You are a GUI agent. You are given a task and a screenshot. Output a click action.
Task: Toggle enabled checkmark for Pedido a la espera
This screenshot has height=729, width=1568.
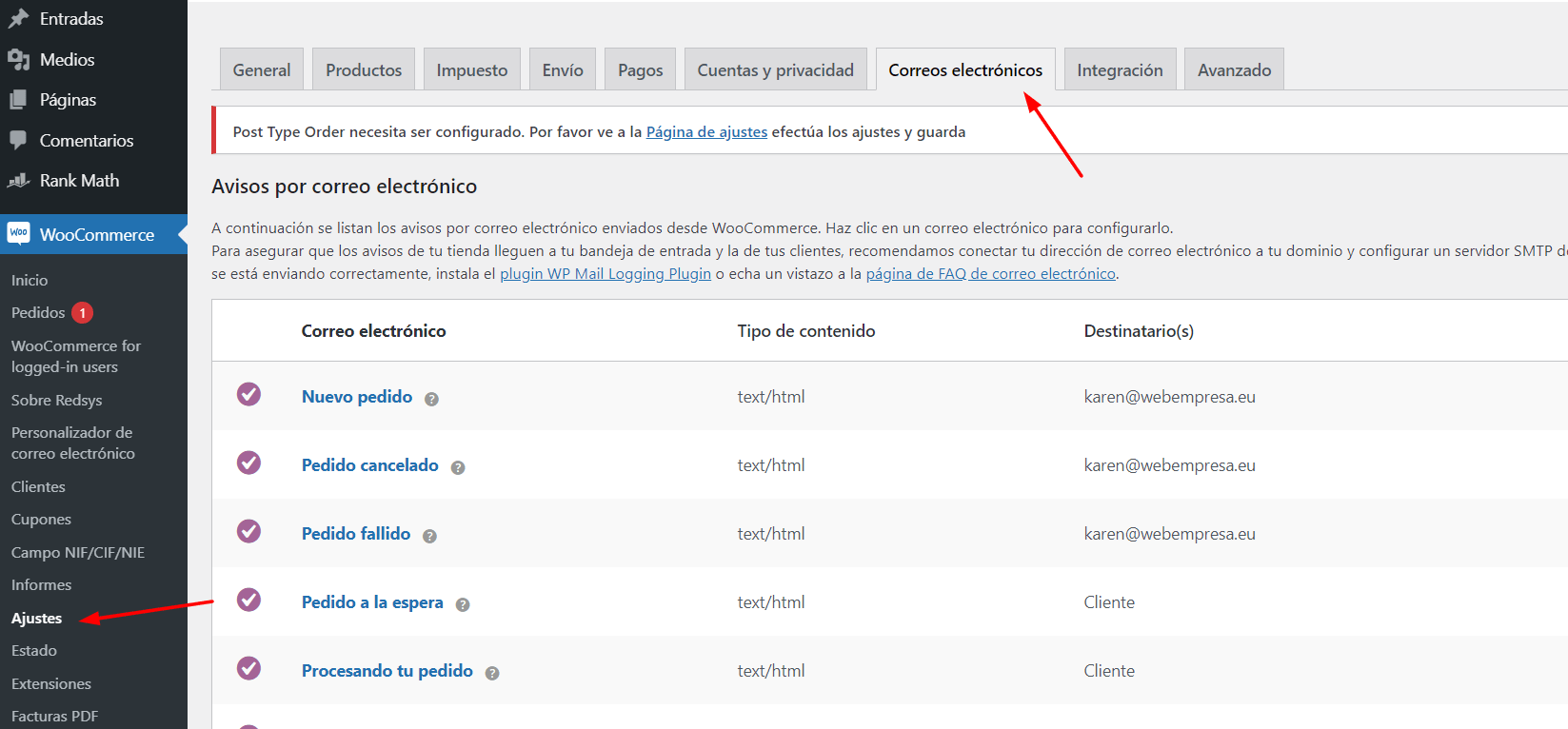click(x=248, y=600)
